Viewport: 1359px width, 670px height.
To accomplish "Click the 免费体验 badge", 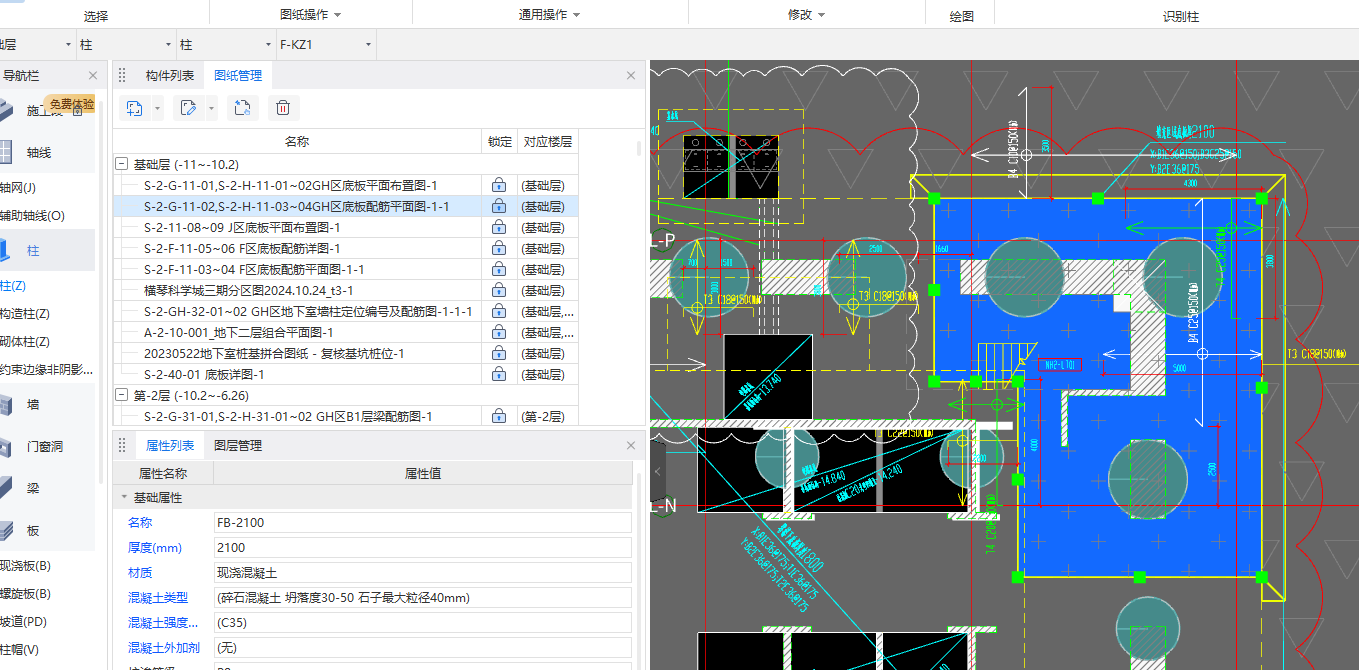I will pyautogui.click(x=72, y=104).
